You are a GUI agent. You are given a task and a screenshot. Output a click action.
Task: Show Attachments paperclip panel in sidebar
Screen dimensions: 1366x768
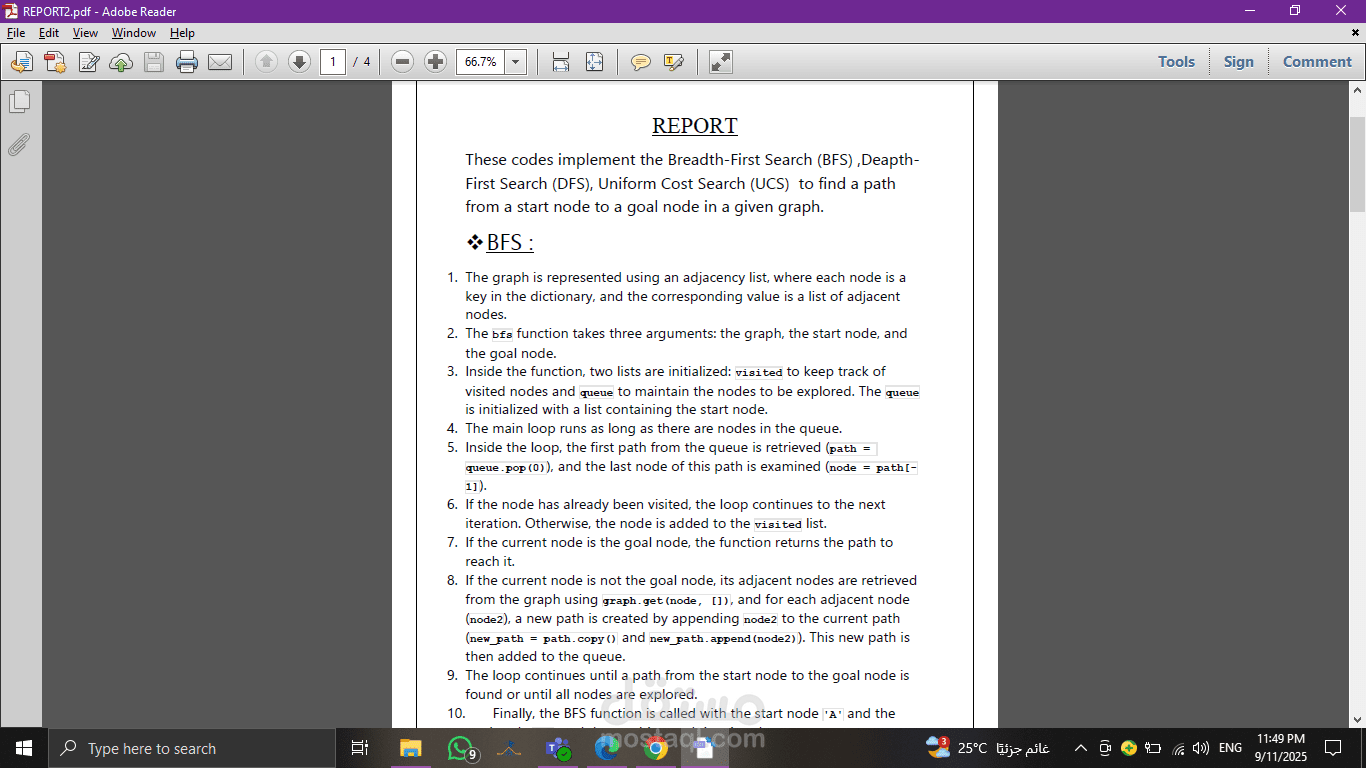click(20, 145)
